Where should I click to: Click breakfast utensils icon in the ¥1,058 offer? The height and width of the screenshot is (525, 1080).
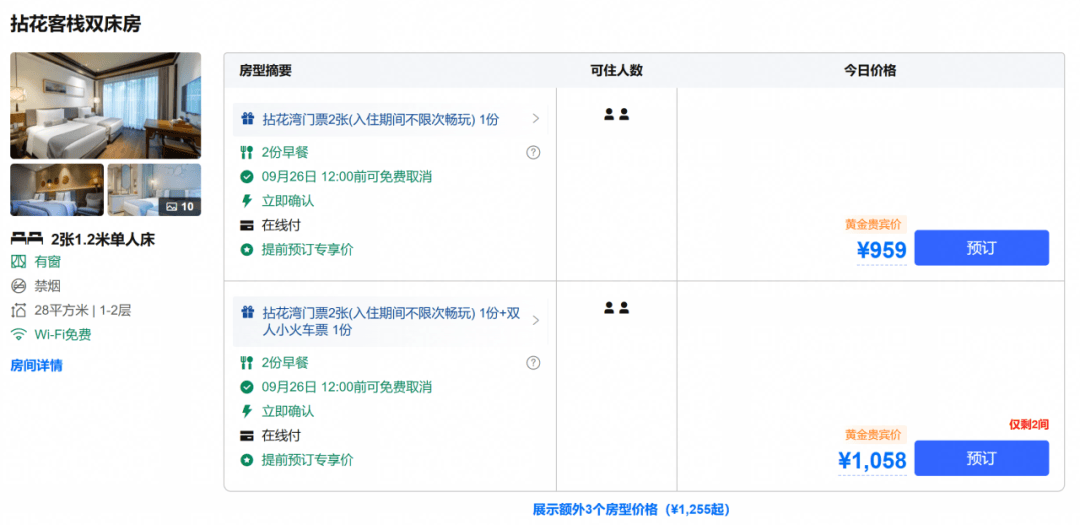pyautogui.click(x=247, y=362)
